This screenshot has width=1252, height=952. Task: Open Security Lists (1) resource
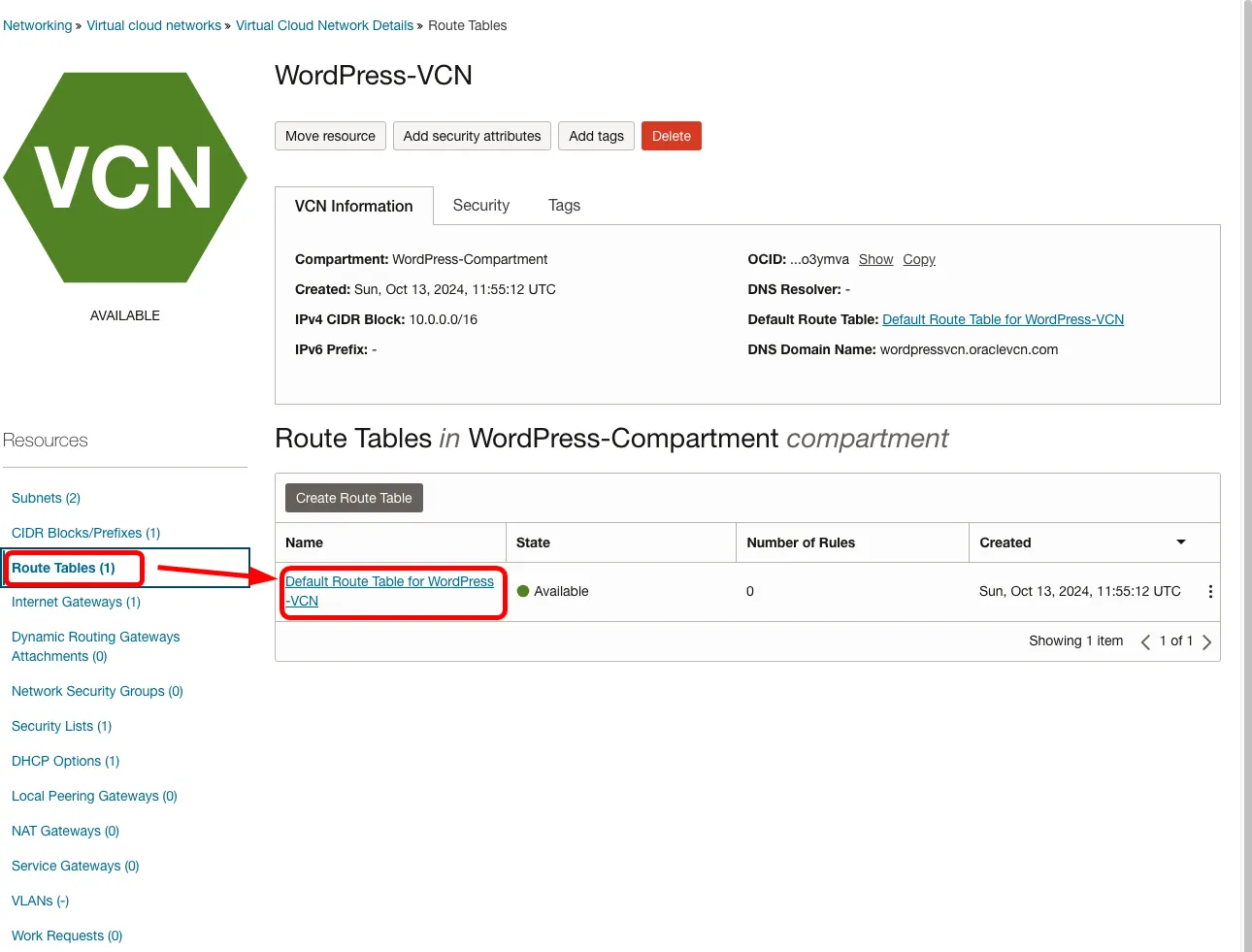(x=61, y=726)
